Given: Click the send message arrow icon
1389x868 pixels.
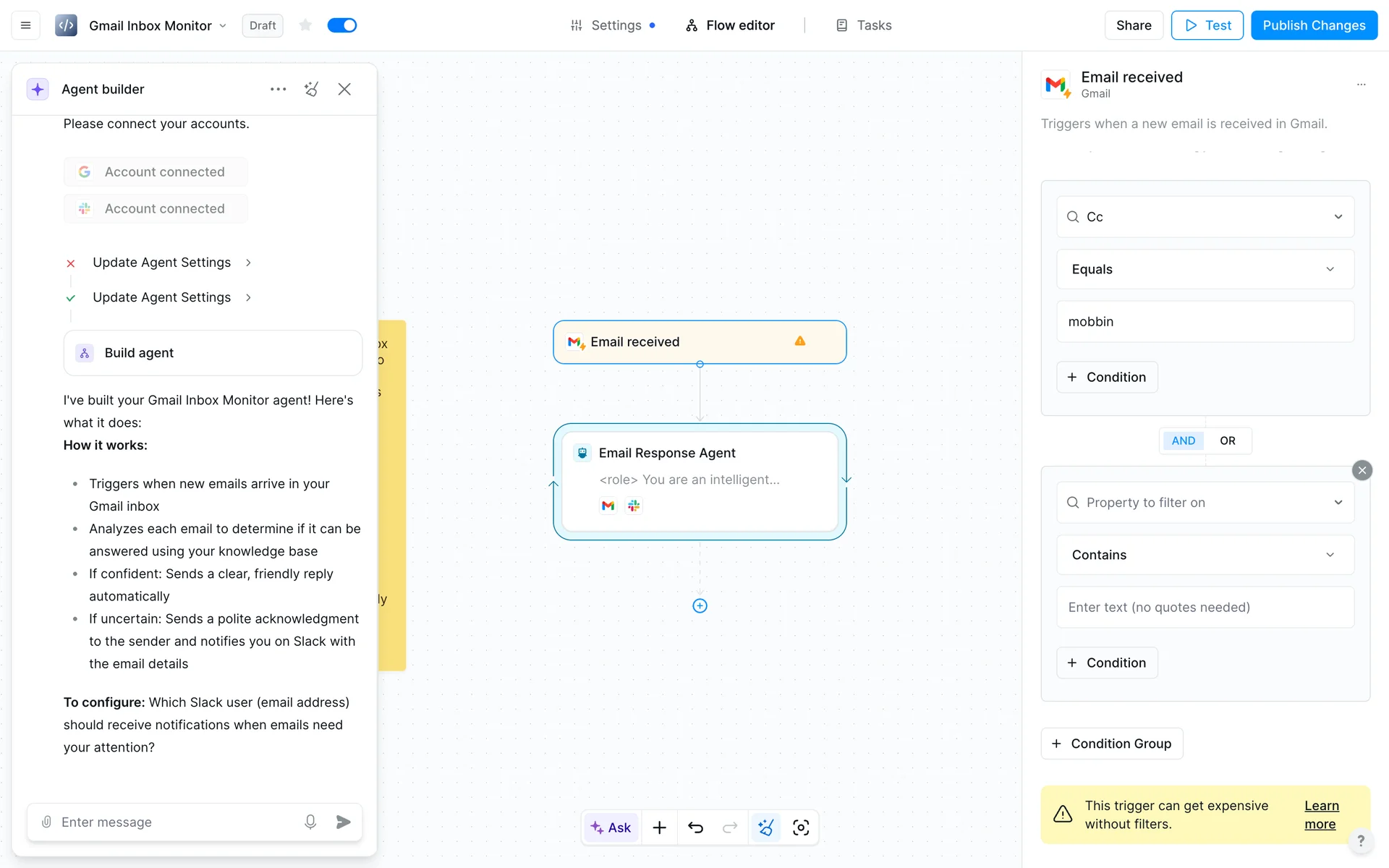Looking at the screenshot, I should [344, 822].
